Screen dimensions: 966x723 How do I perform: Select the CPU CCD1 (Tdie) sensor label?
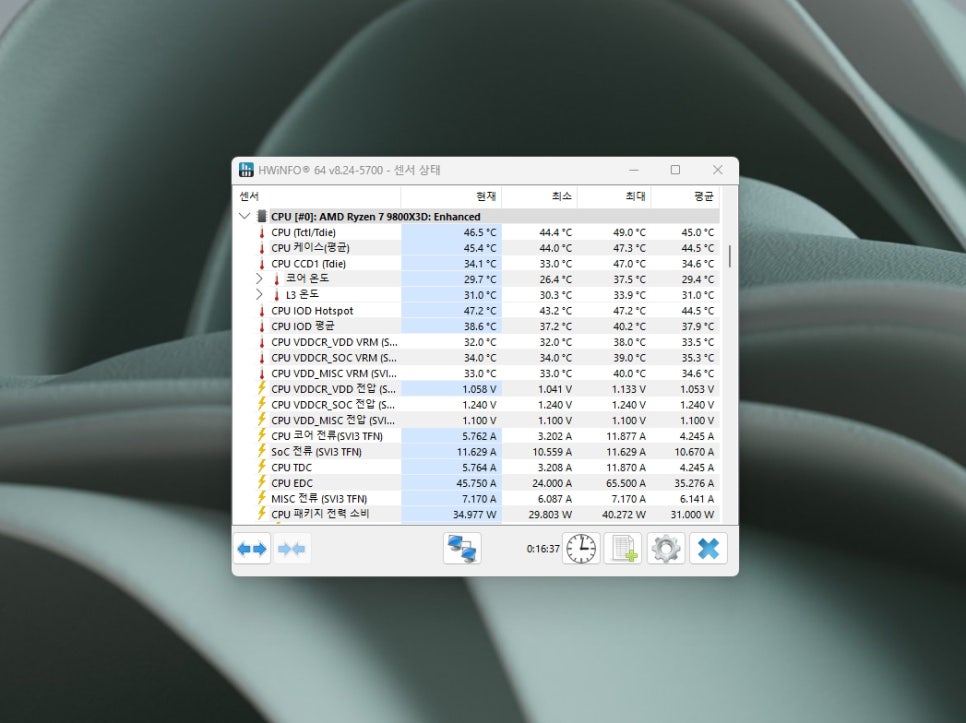309,264
